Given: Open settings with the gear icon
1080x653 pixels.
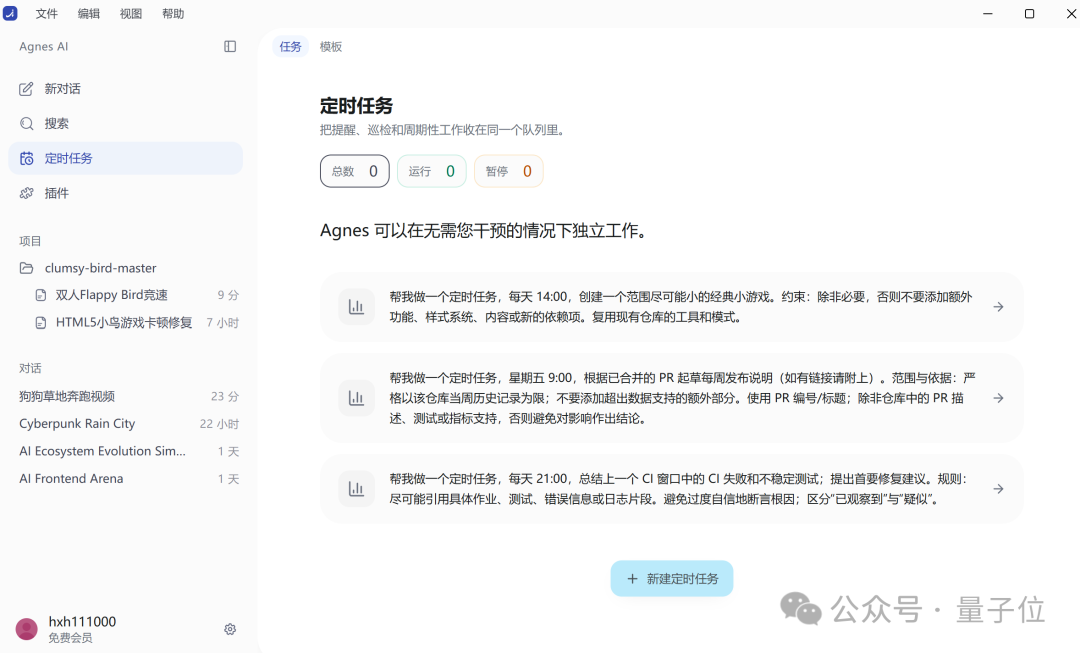Looking at the screenshot, I should coord(230,629).
